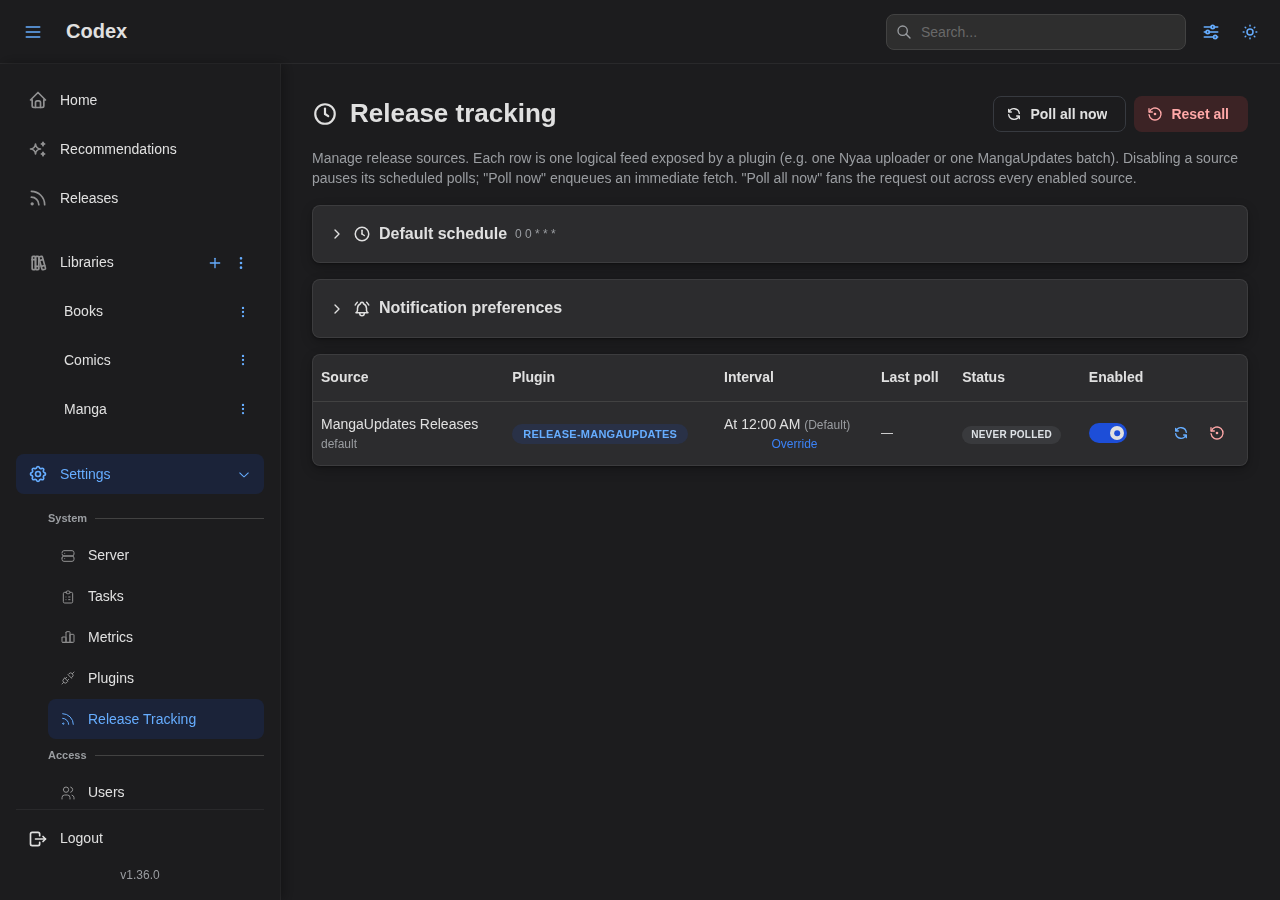Click the Source column header

coord(345,377)
